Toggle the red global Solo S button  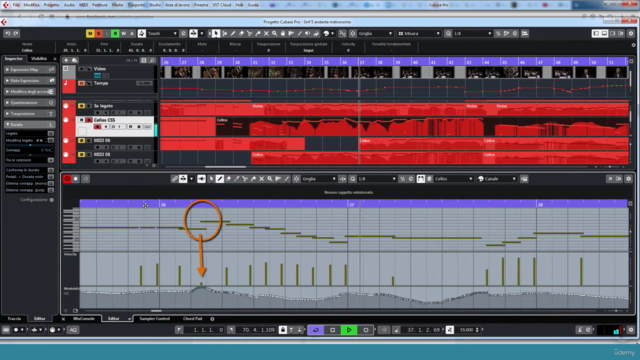coord(98,33)
